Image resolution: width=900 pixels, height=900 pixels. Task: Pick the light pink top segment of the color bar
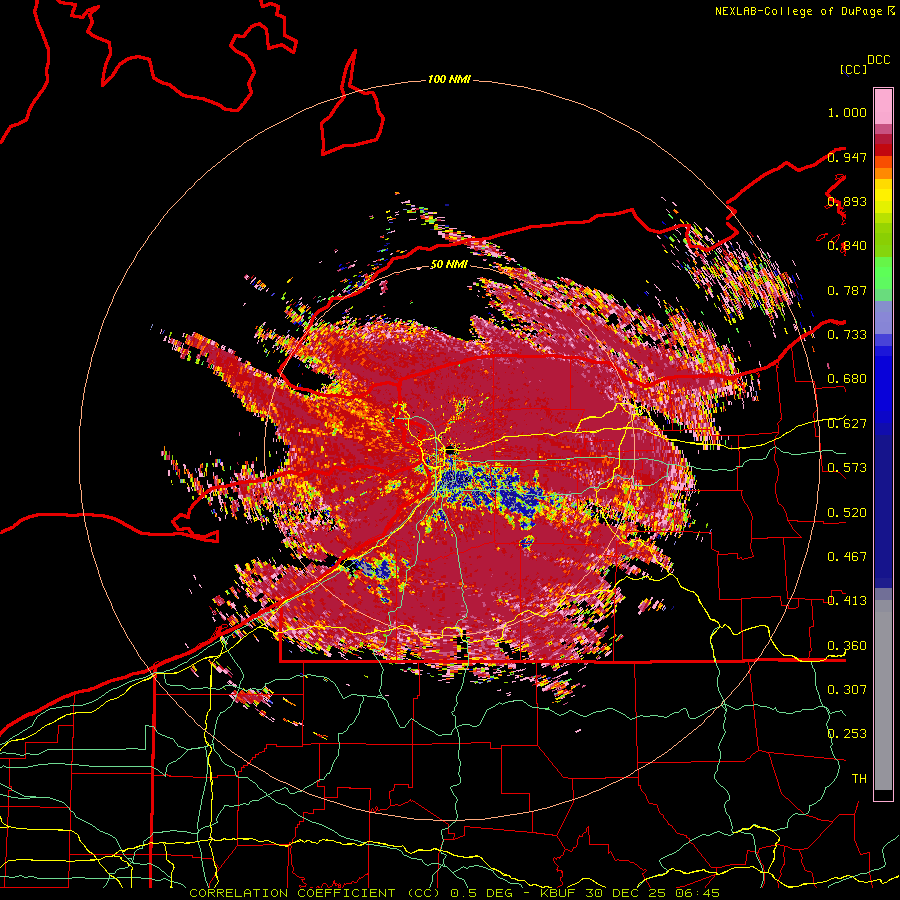[883, 106]
